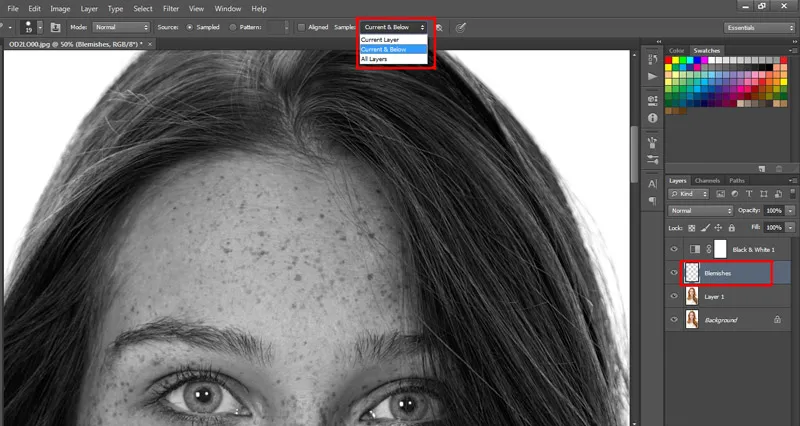Image resolution: width=800 pixels, height=426 pixels.
Task: Hide the Blemishes layer
Action: tap(674, 272)
